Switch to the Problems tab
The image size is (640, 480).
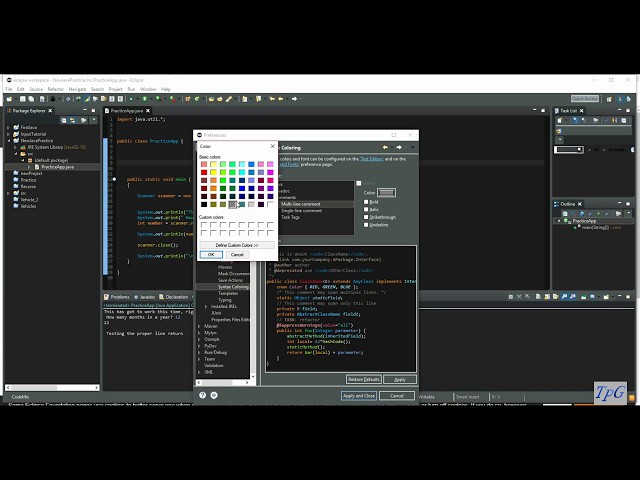click(x=117, y=297)
